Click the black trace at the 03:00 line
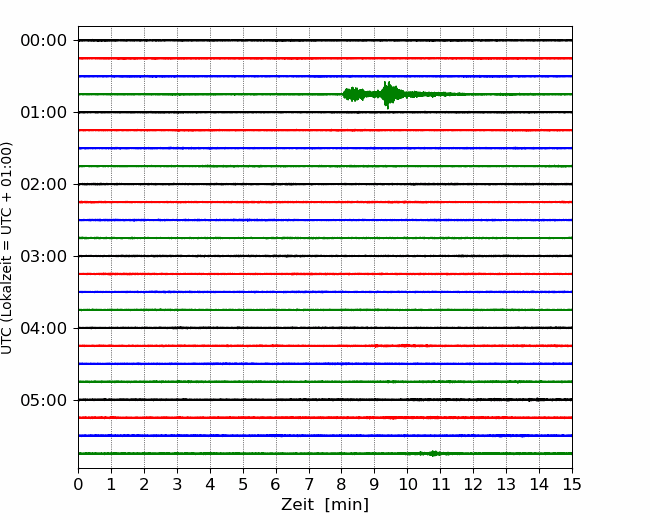Screen dimensions: 650x520 pyautogui.click(x=325, y=256)
